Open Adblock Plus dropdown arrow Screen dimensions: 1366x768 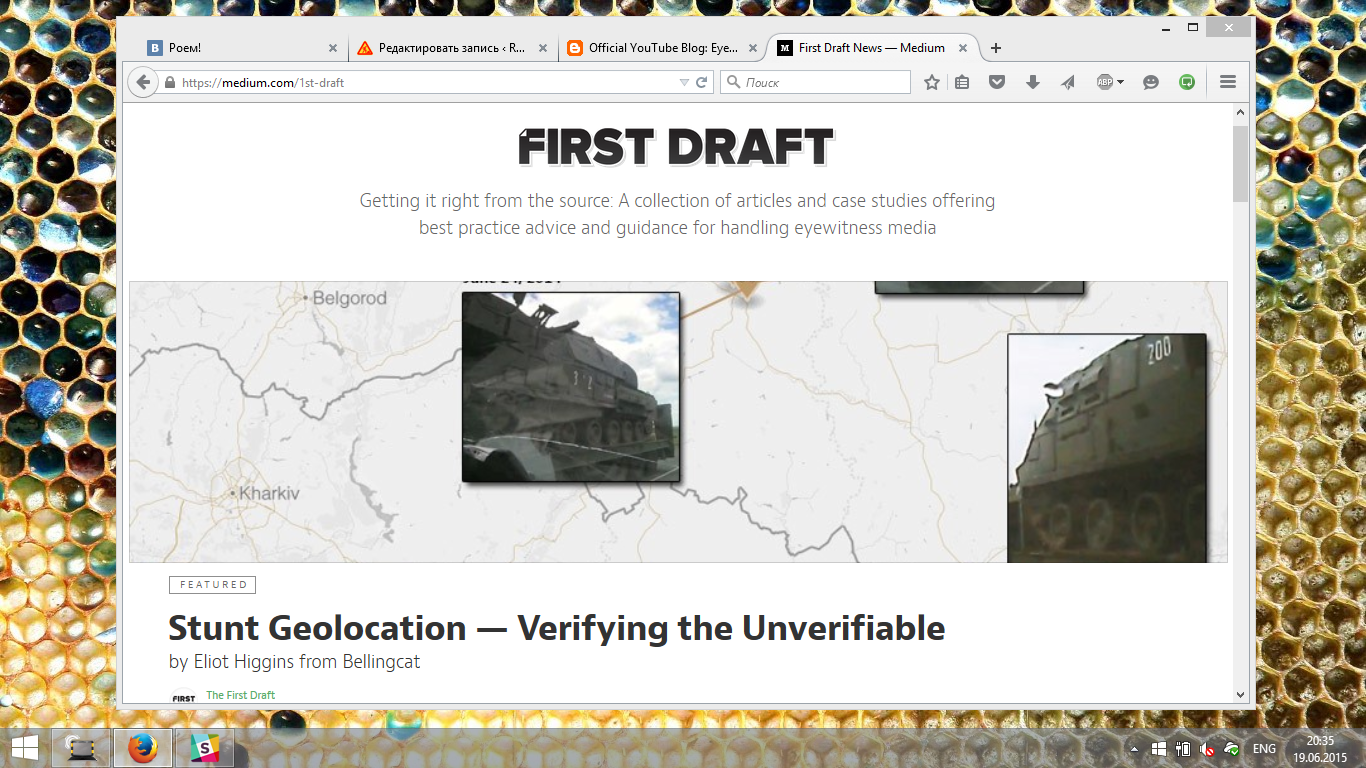click(1120, 82)
